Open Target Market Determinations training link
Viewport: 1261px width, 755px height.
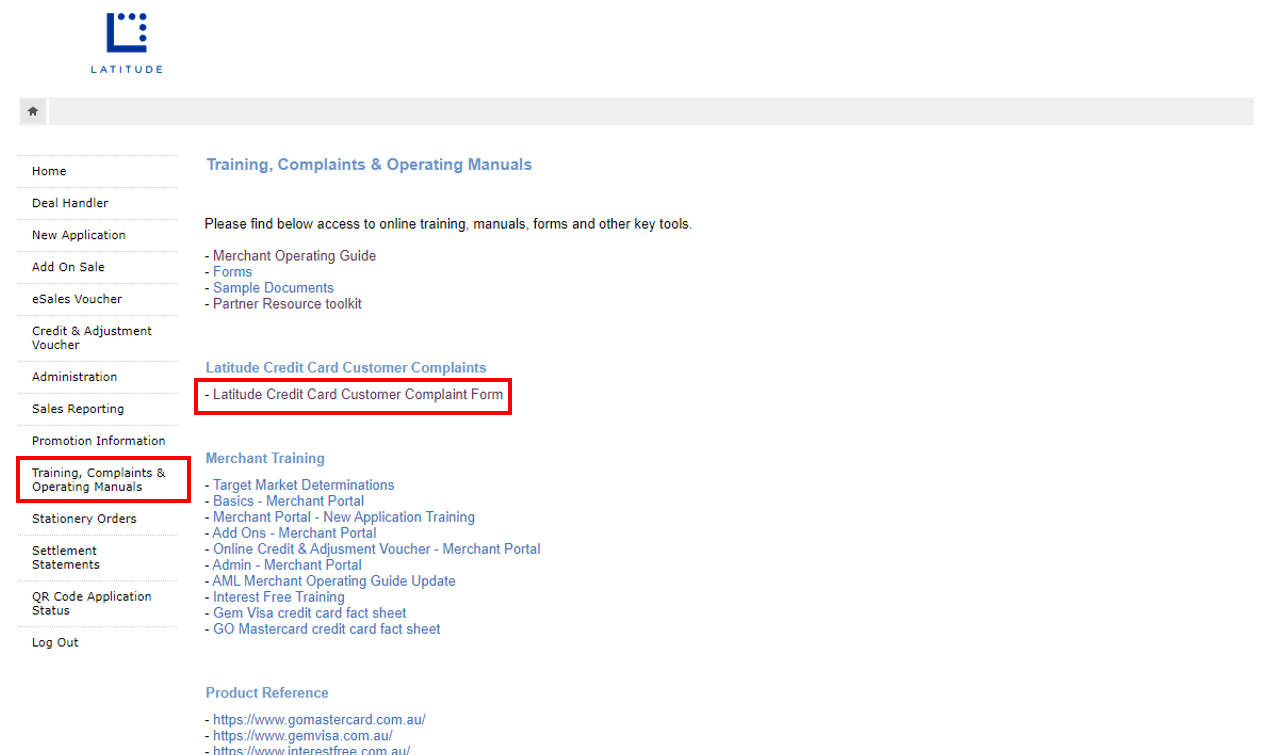point(303,485)
